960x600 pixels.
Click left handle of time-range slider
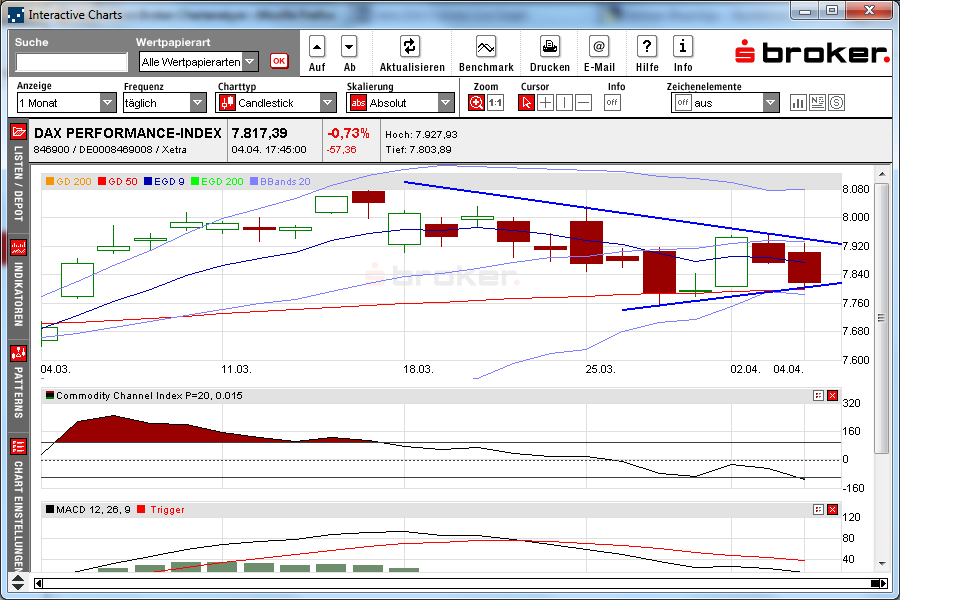(38, 583)
